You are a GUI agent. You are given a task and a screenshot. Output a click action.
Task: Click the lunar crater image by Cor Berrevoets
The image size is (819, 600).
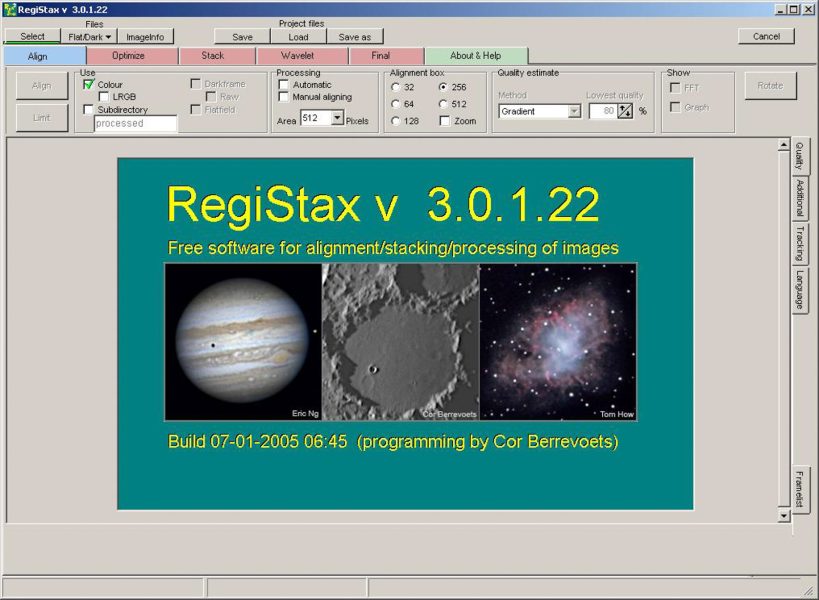pos(400,340)
